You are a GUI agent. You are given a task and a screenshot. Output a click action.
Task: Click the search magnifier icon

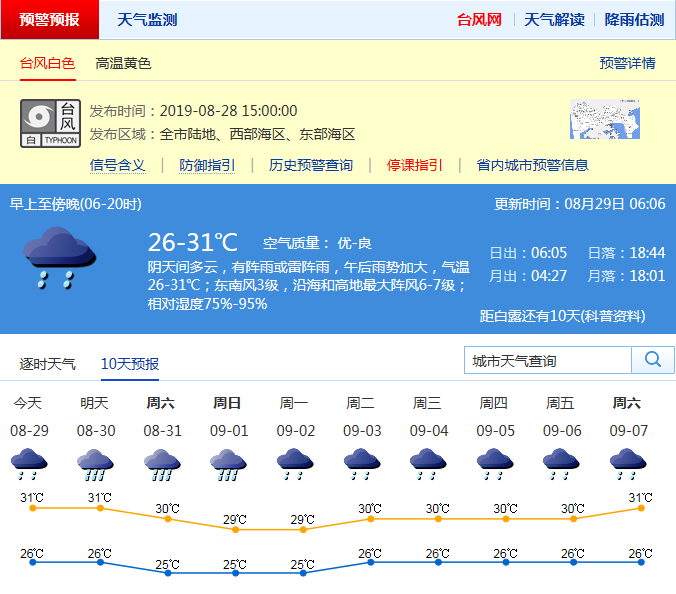653,360
